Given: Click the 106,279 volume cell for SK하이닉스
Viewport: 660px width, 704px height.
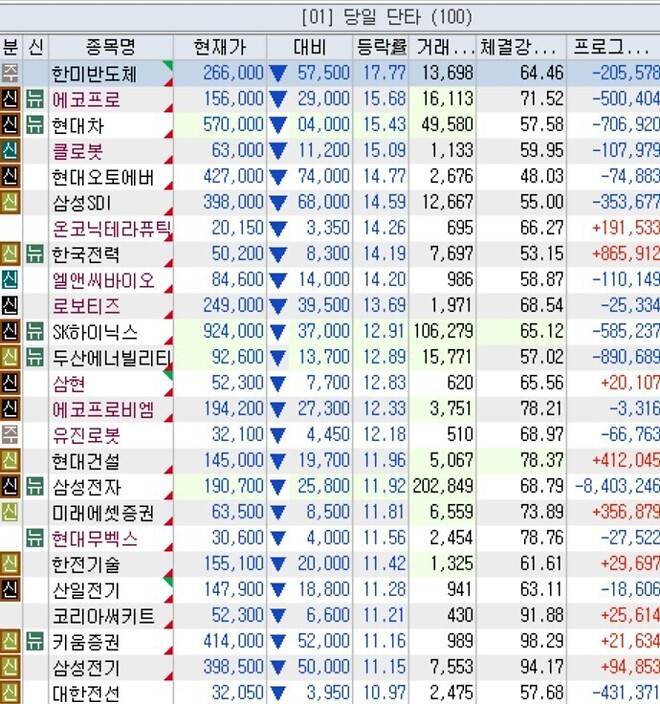Looking at the screenshot, I should click(x=443, y=331).
